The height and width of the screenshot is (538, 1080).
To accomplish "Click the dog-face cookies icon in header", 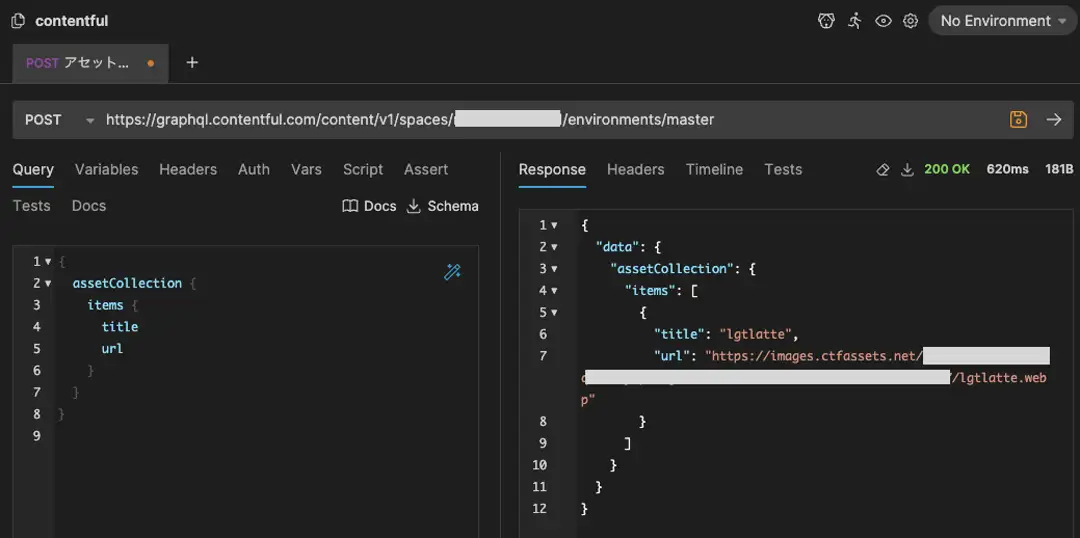I will [x=826, y=21].
